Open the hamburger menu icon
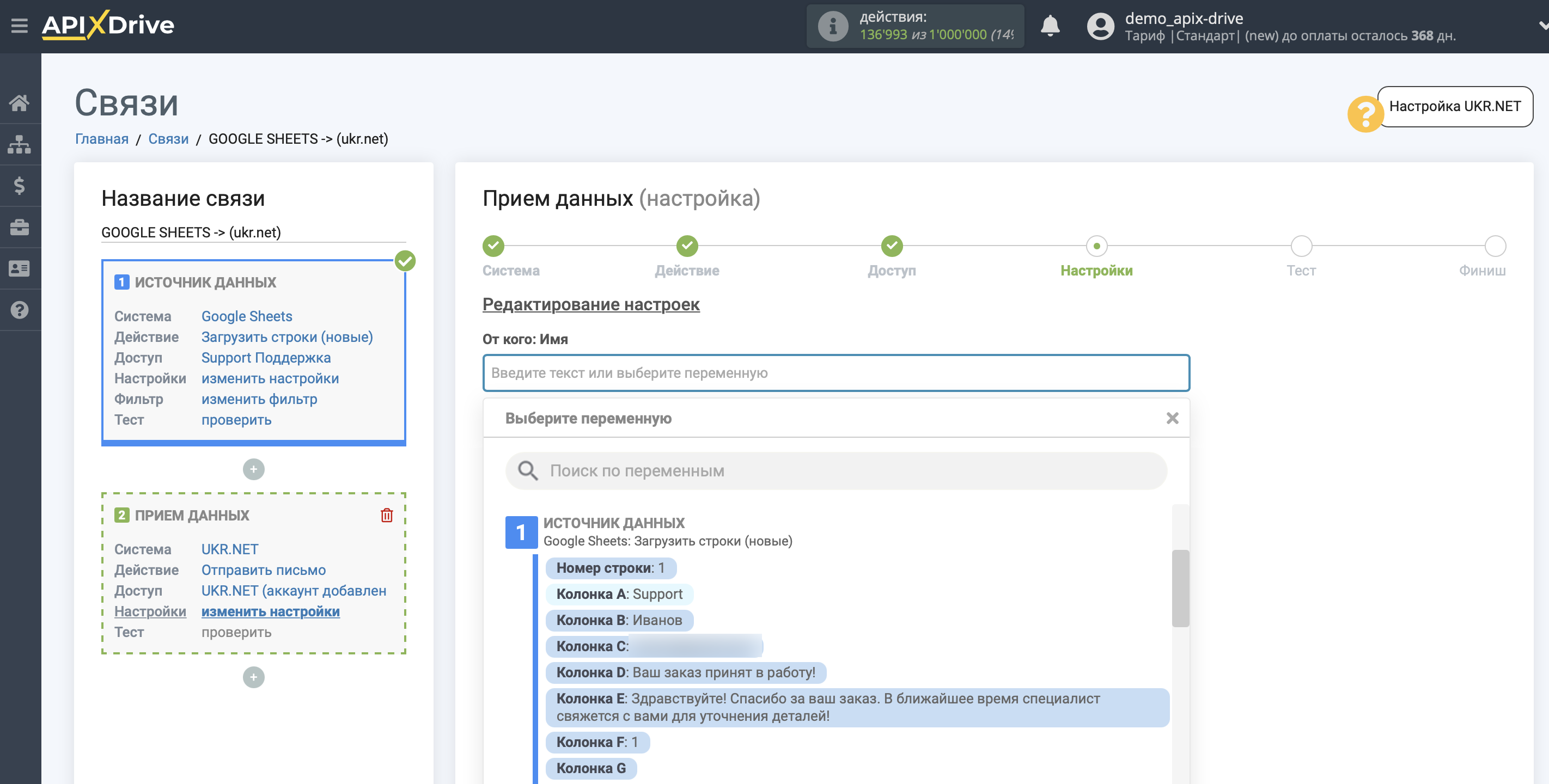1549x784 pixels. (x=19, y=25)
